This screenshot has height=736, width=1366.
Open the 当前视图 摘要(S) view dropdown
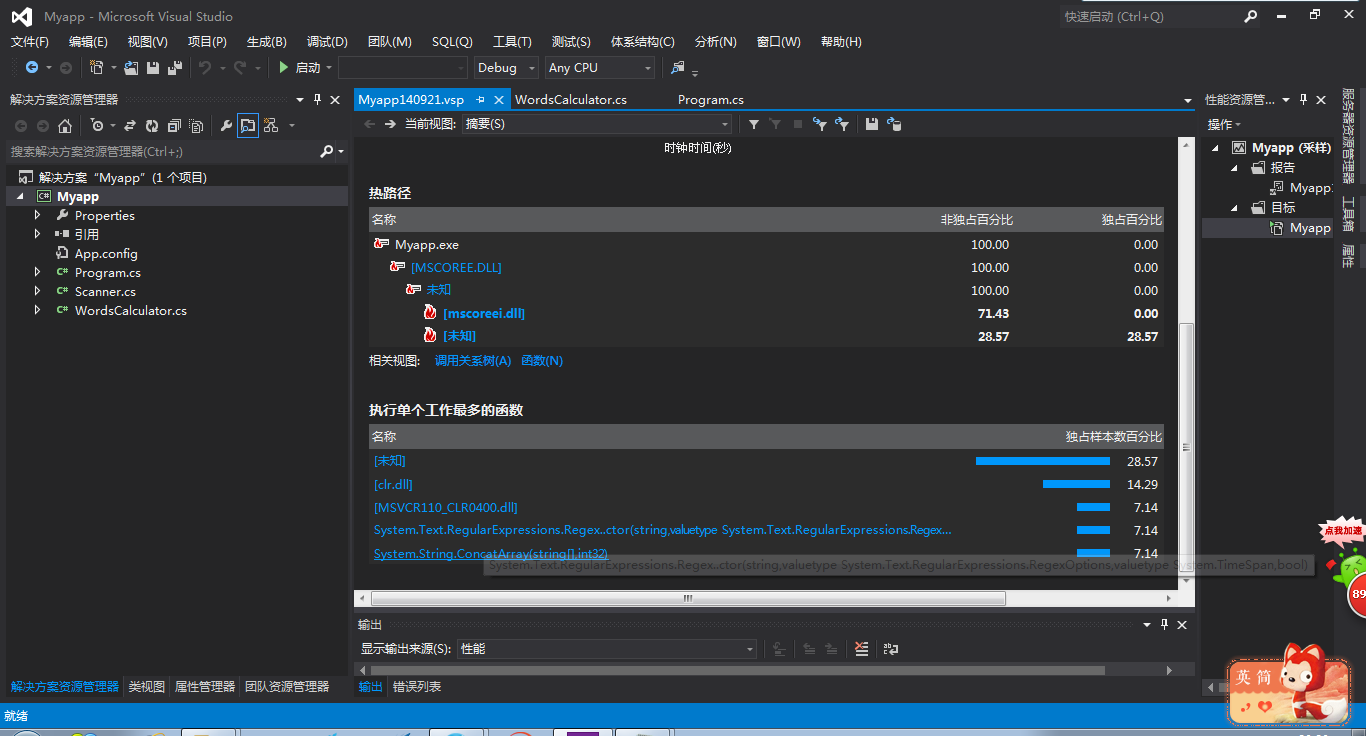(x=596, y=124)
